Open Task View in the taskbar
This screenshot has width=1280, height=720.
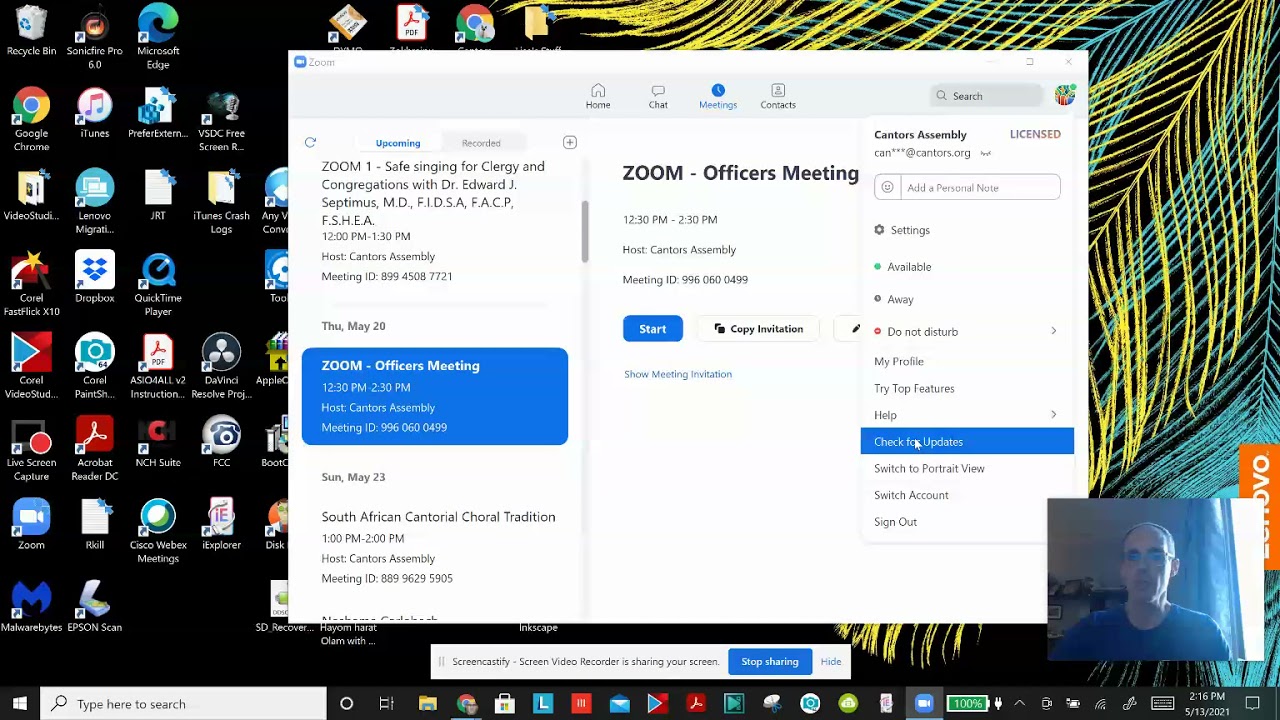[386, 704]
